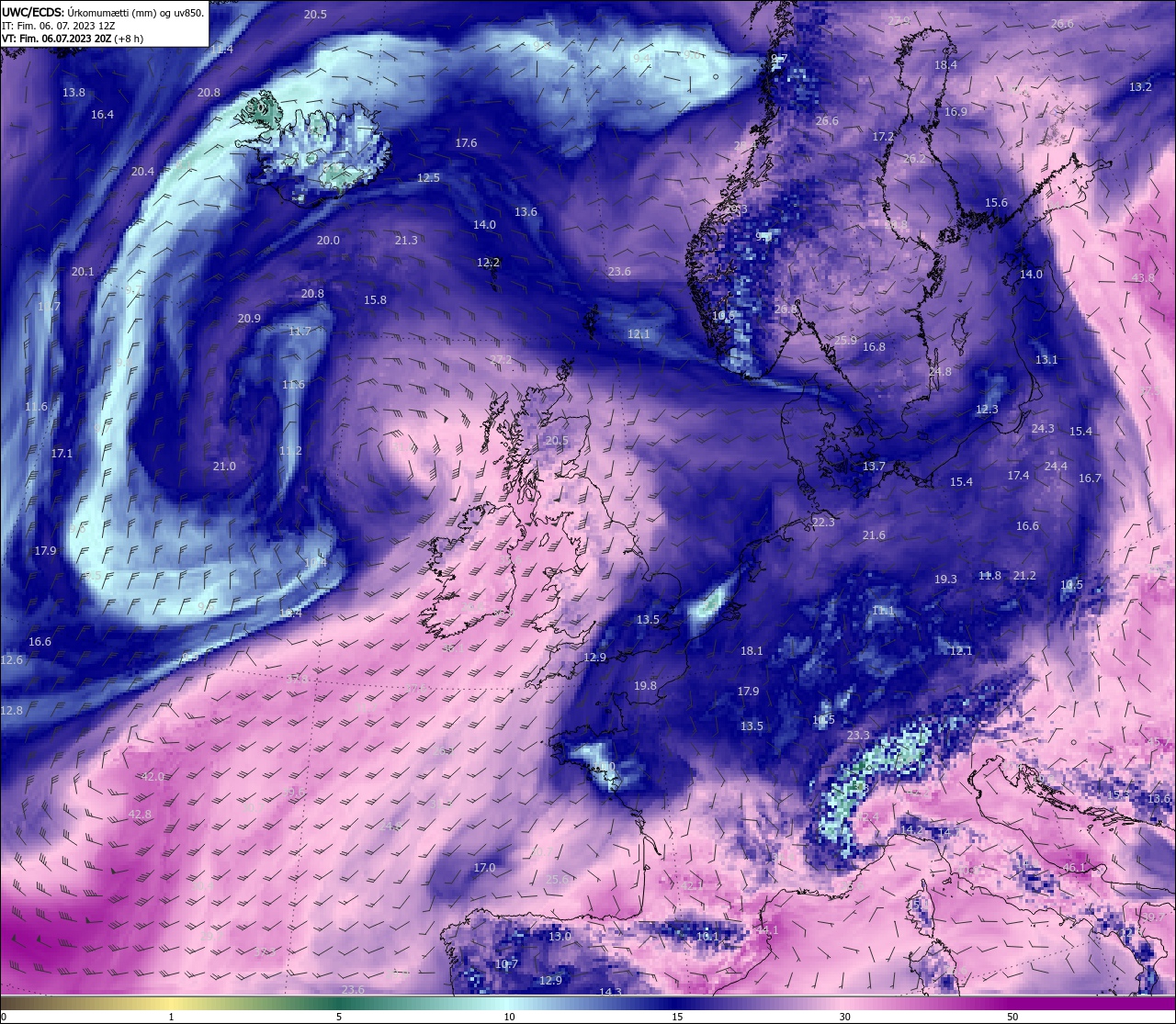
Task: Click the 24.3 map value
Action: click(1043, 429)
